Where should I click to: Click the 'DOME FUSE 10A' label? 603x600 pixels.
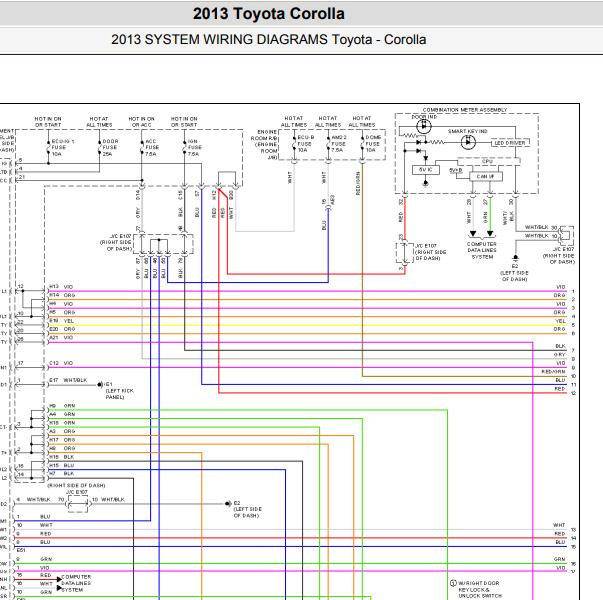[x=373, y=143]
